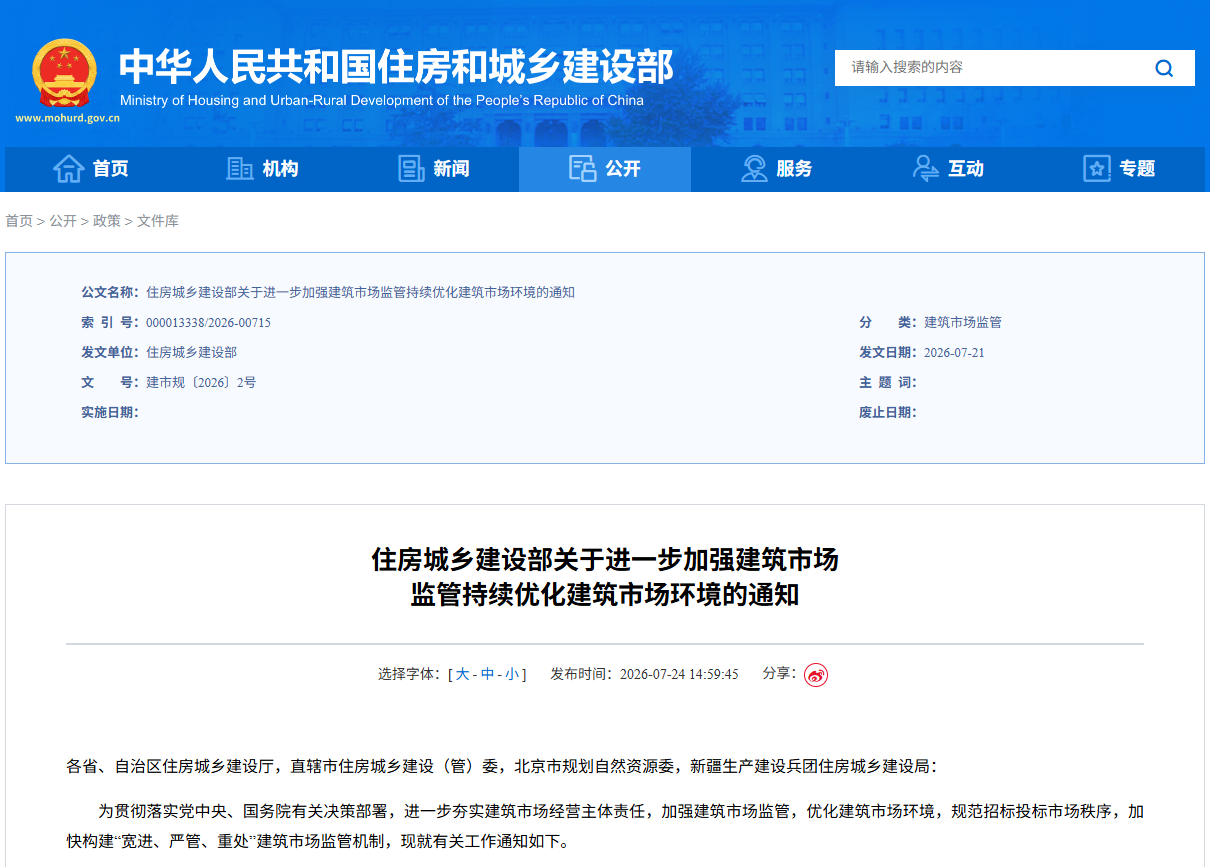The width and height of the screenshot is (1210, 867).
Task: Click the building icon beside 机构
Action: pos(240,169)
